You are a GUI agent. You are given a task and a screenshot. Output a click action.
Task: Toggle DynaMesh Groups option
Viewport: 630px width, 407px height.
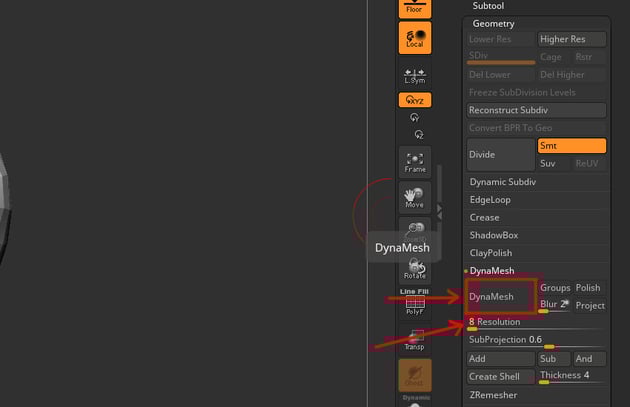(x=555, y=288)
